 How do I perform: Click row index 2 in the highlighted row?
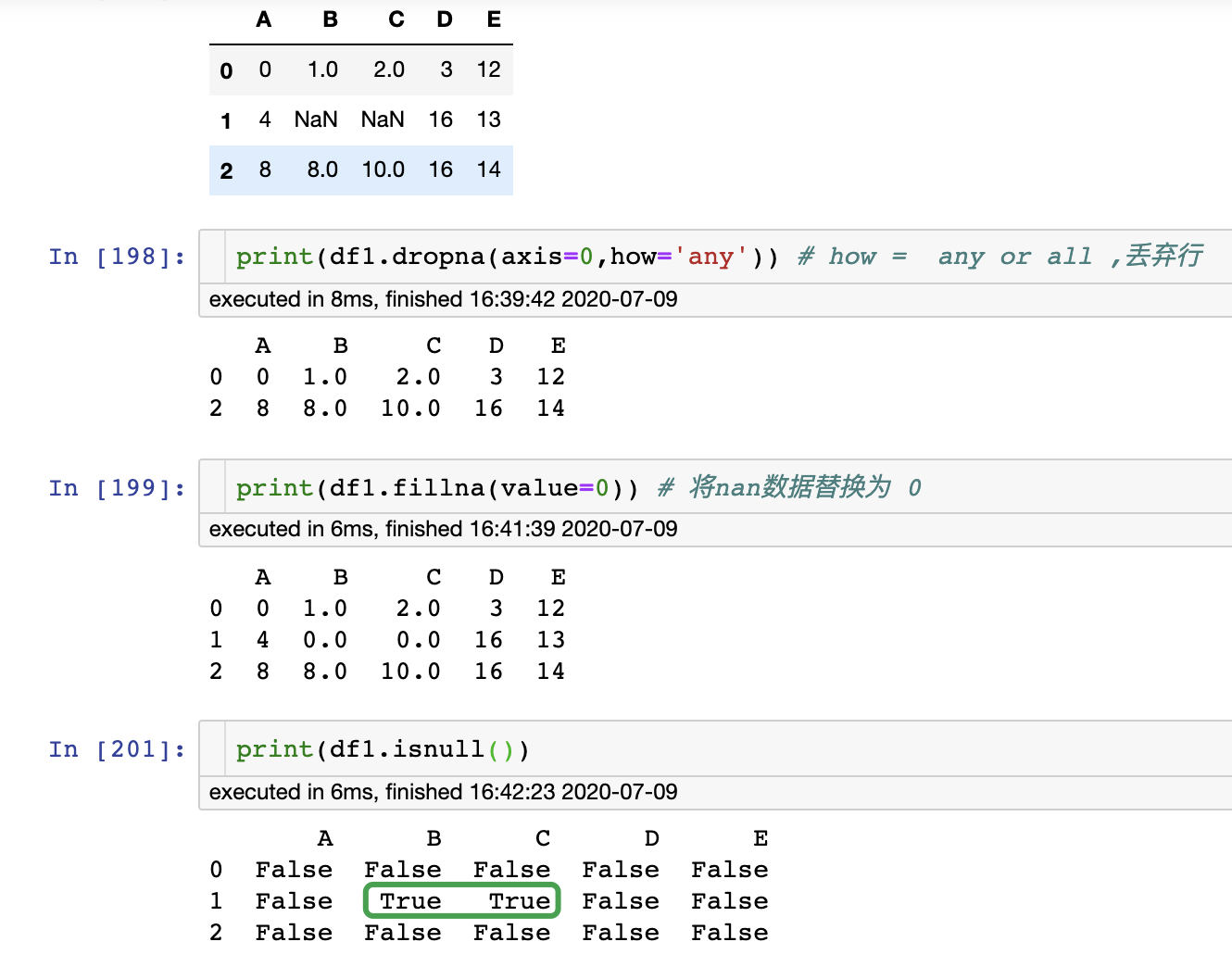[x=226, y=170]
